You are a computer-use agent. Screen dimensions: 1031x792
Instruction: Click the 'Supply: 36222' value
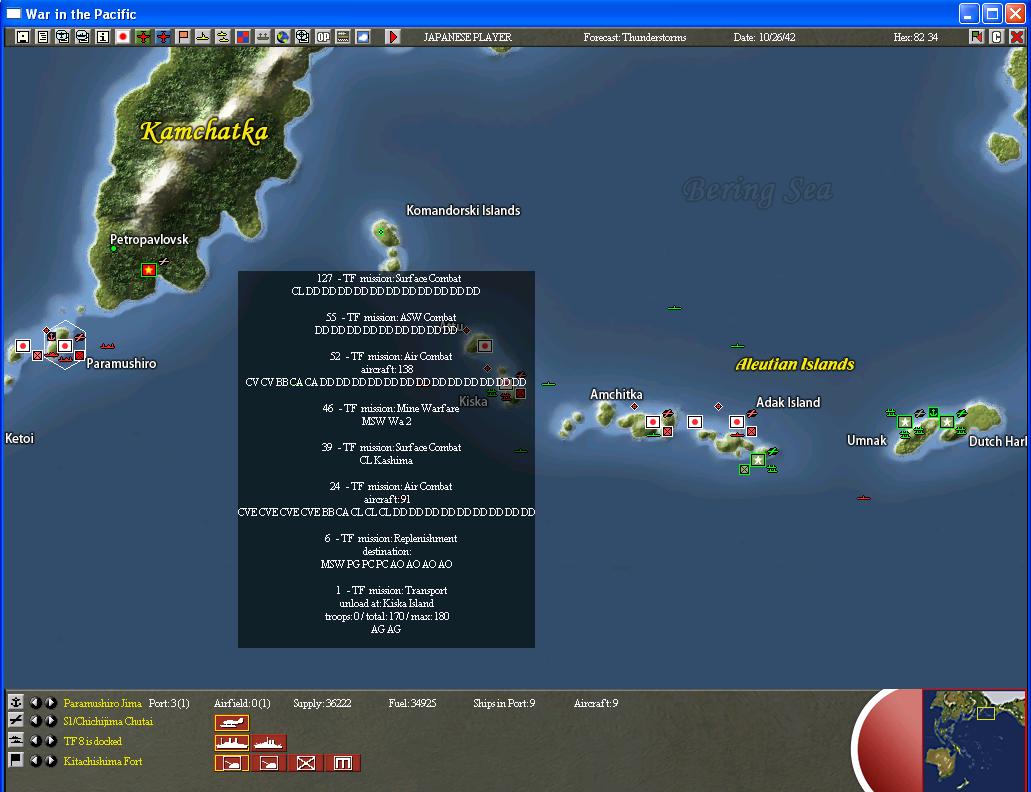click(x=322, y=703)
